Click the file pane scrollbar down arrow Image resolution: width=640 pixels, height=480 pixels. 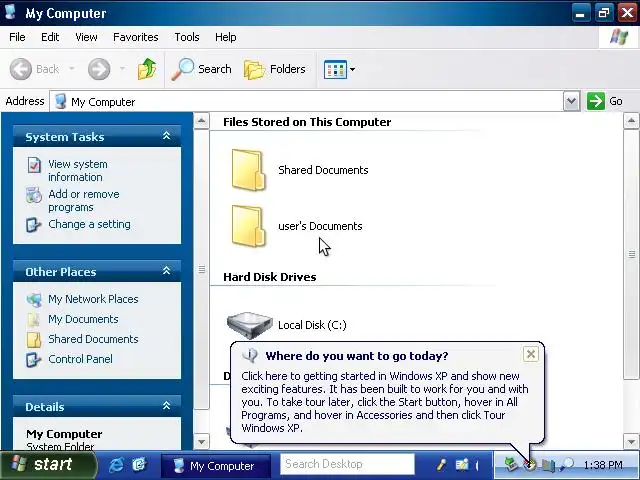(631, 442)
